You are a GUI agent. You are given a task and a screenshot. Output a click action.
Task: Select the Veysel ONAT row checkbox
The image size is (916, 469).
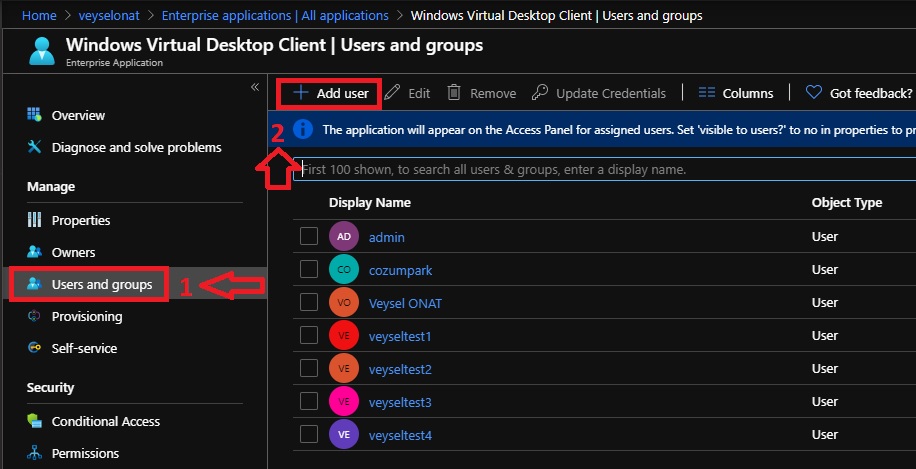[308, 303]
